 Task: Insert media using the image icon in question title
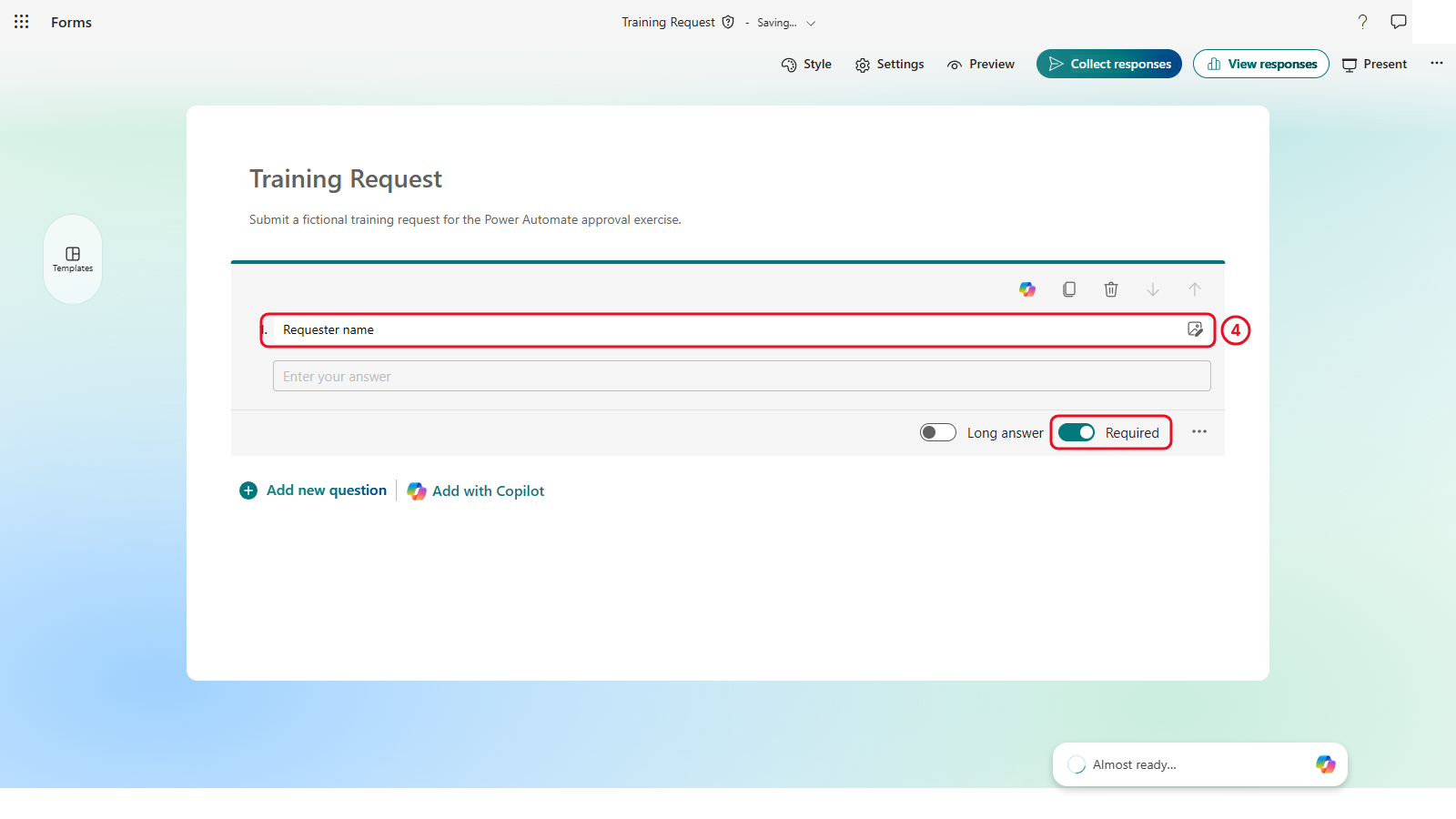coord(1196,329)
